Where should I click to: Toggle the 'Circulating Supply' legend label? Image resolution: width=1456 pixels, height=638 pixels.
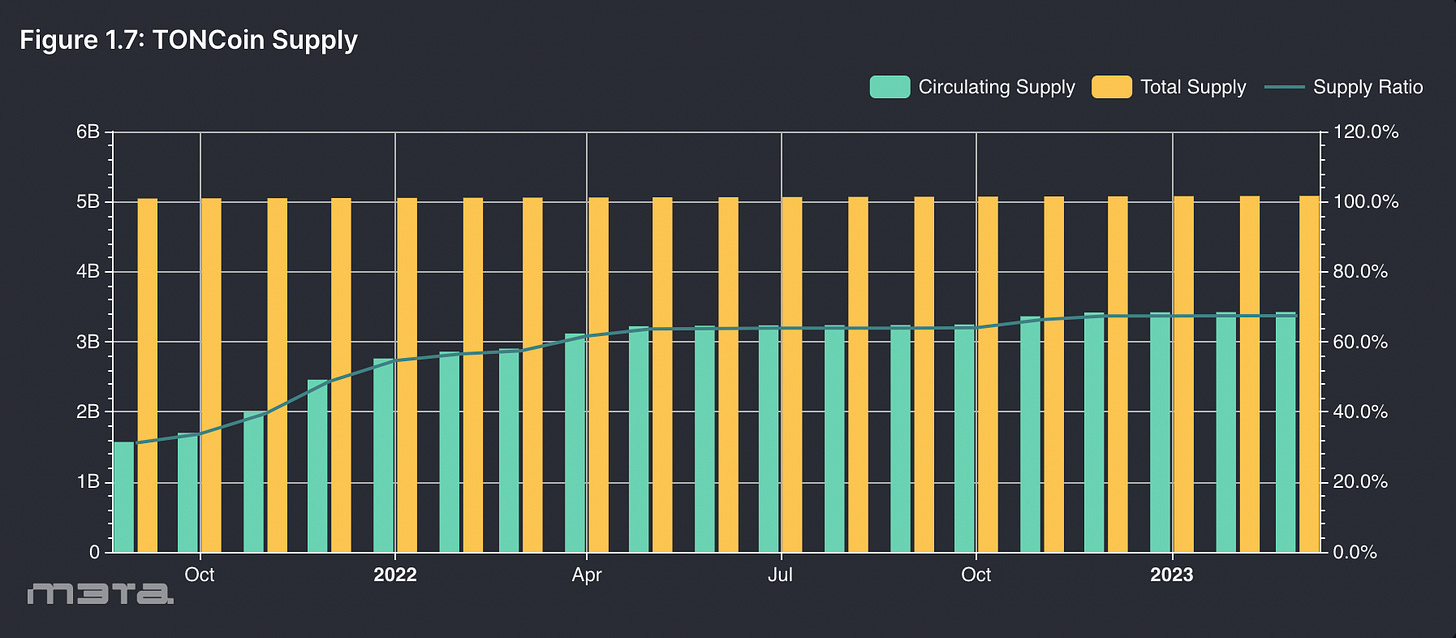[x=996, y=87]
